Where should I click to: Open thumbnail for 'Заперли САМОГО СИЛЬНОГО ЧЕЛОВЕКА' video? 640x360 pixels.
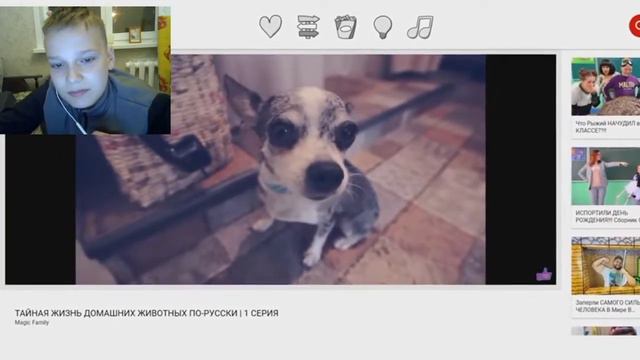(606, 265)
